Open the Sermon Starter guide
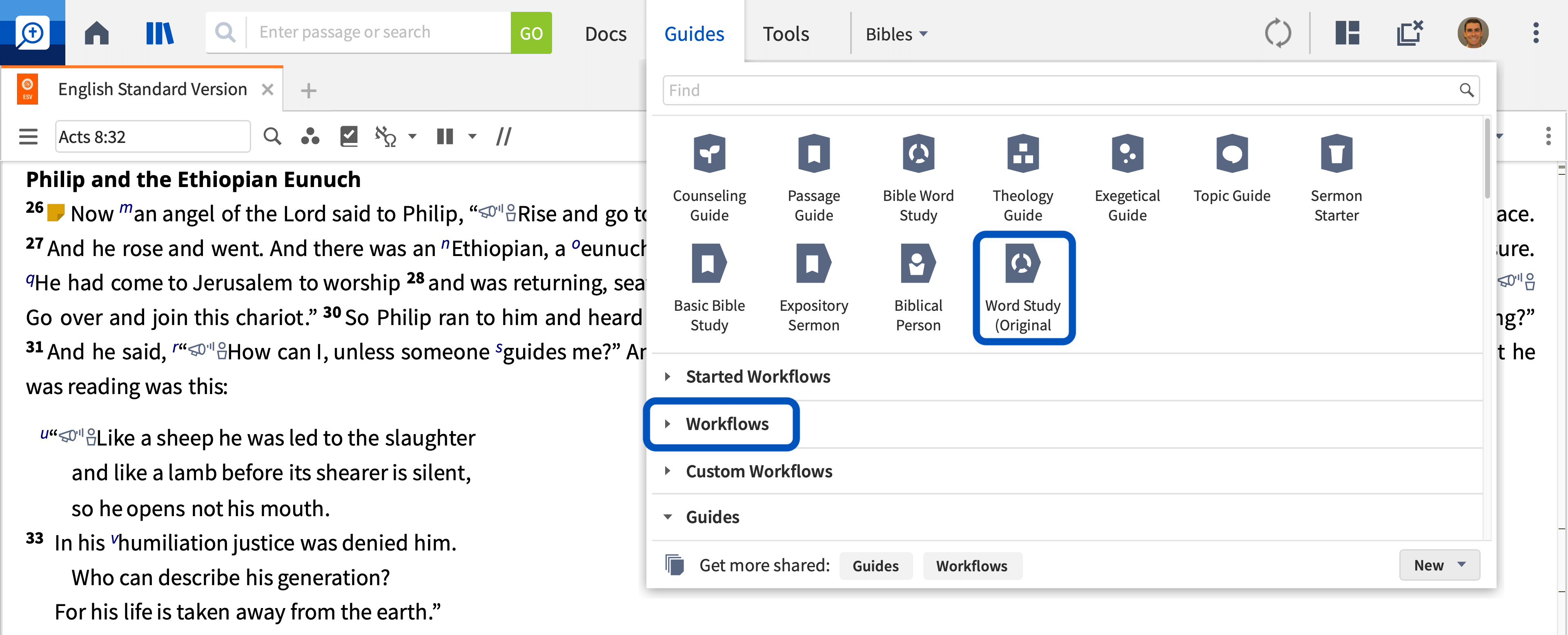This screenshot has height=635, width=1568. (1336, 178)
